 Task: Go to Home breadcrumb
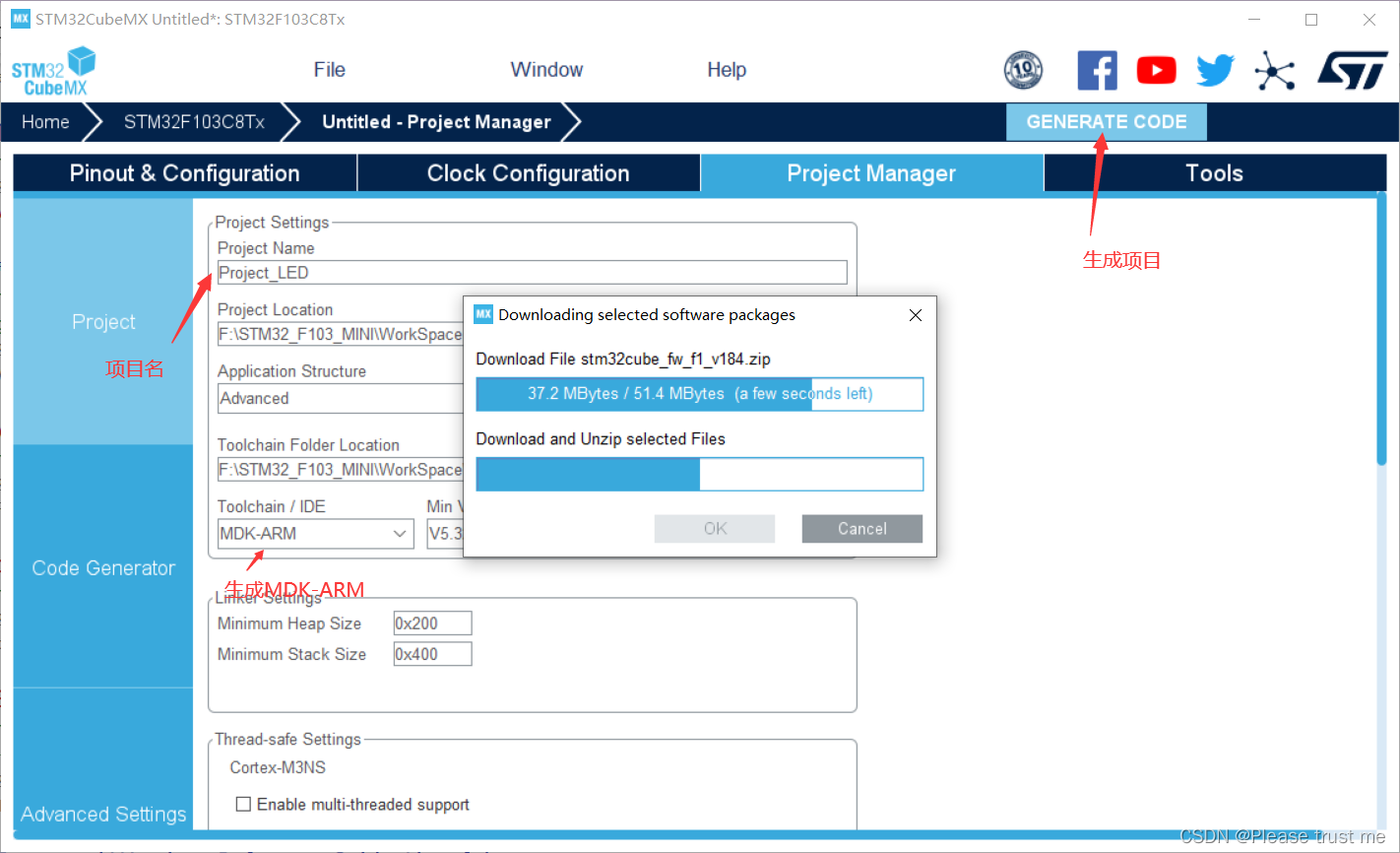click(45, 122)
